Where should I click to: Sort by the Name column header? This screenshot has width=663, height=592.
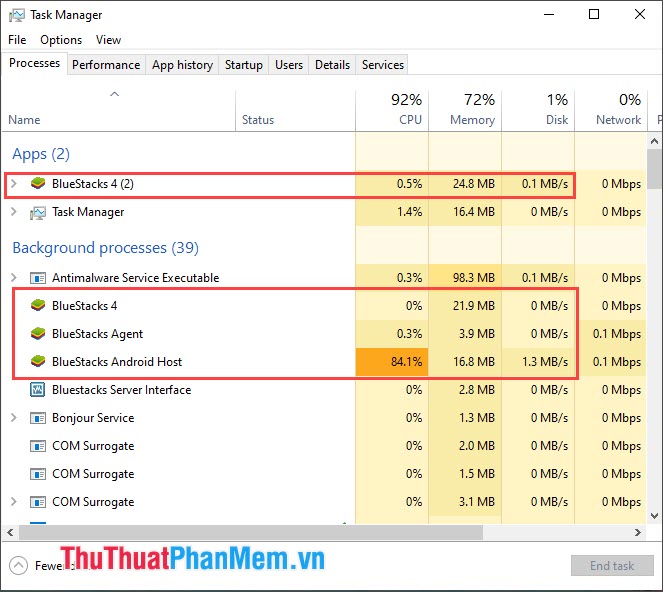tap(118, 110)
